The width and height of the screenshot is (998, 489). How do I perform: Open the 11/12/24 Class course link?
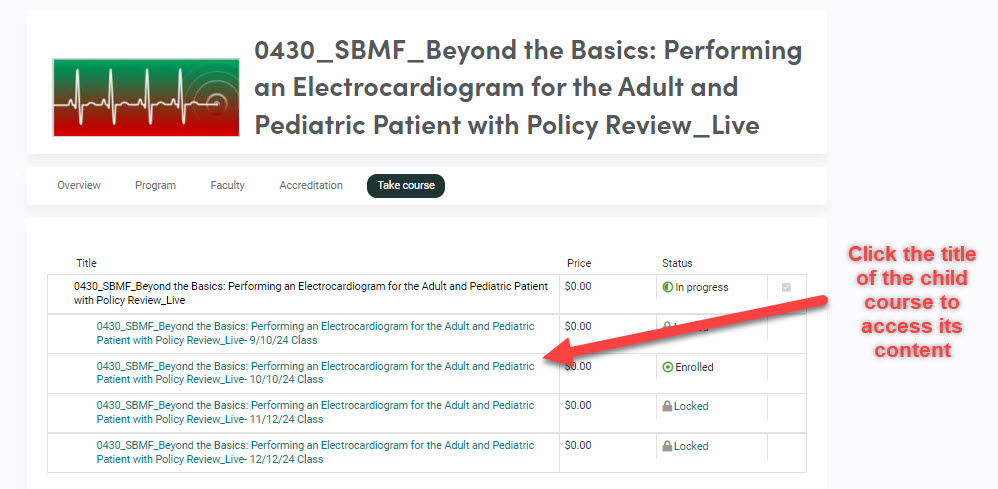pyautogui.click(x=315, y=412)
